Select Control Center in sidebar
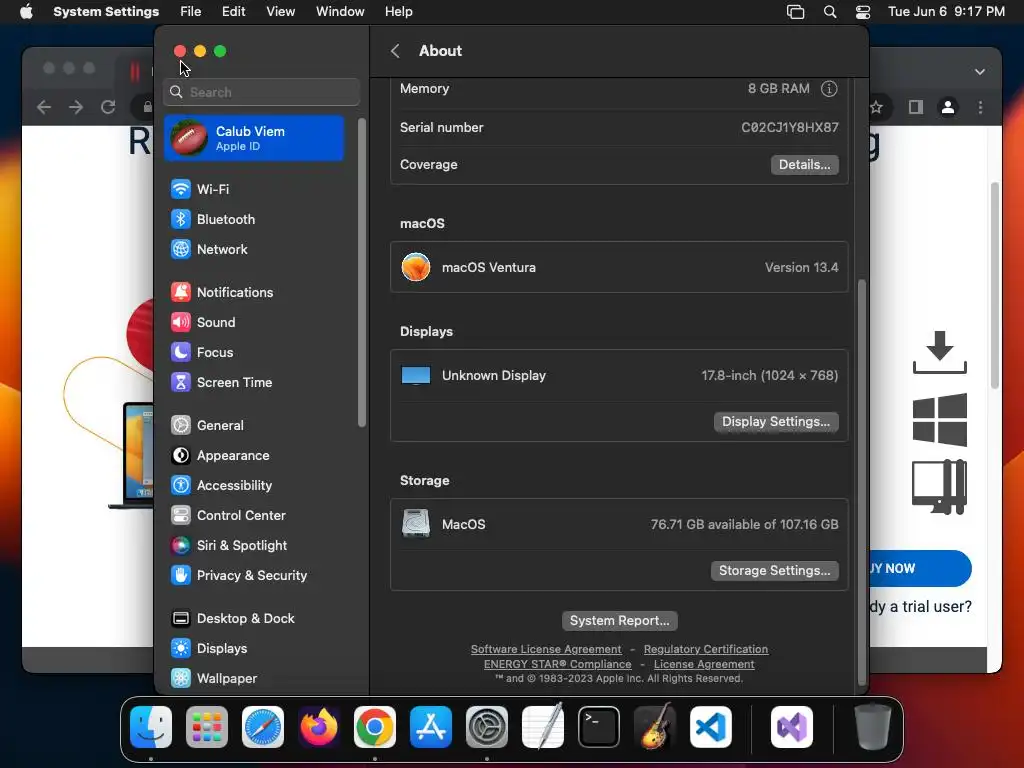The image size is (1024, 768). pos(229,516)
